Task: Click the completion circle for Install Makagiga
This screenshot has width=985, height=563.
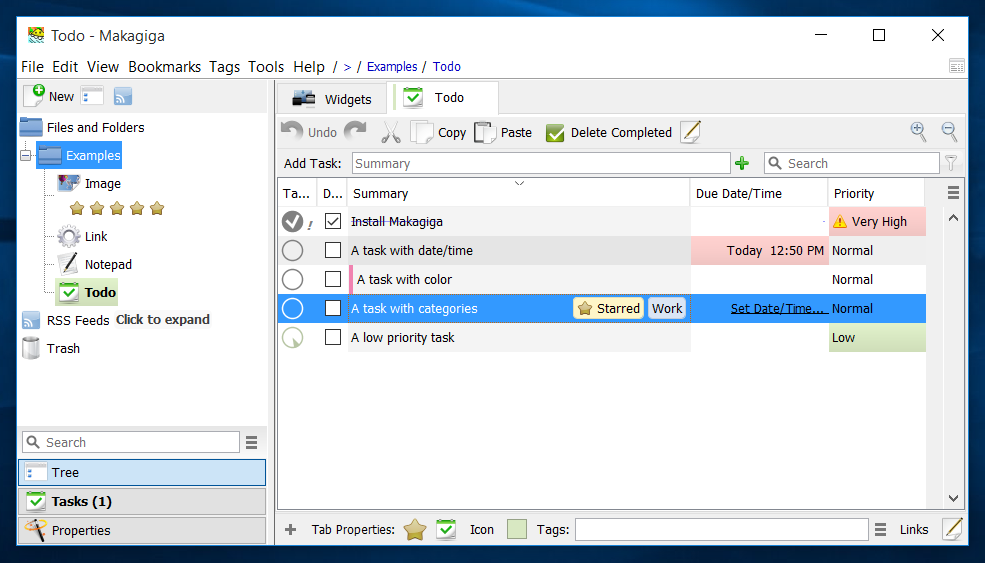Action: pyautogui.click(x=292, y=221)
